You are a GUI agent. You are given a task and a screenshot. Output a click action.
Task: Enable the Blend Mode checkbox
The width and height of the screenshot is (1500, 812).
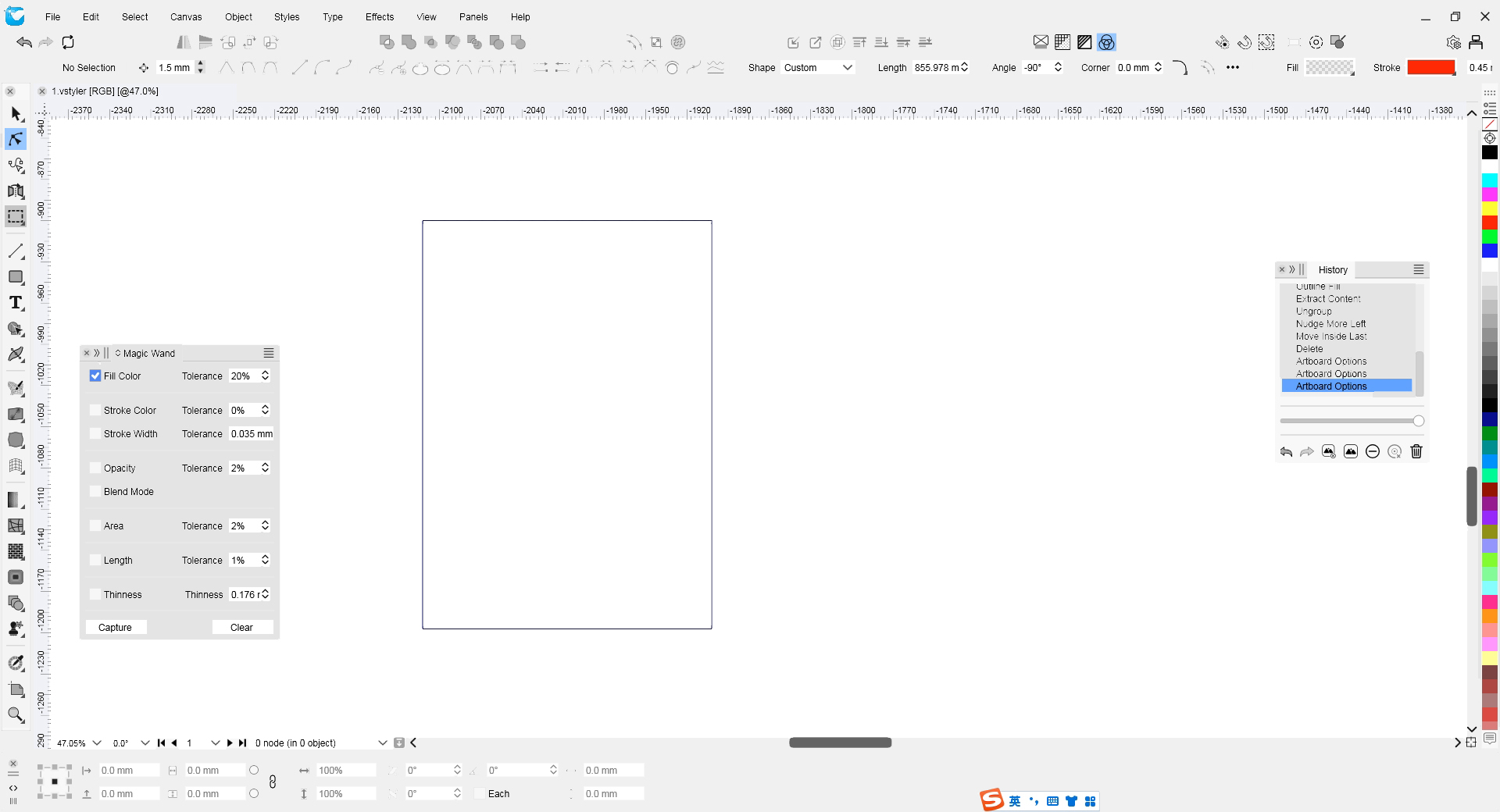95,492
